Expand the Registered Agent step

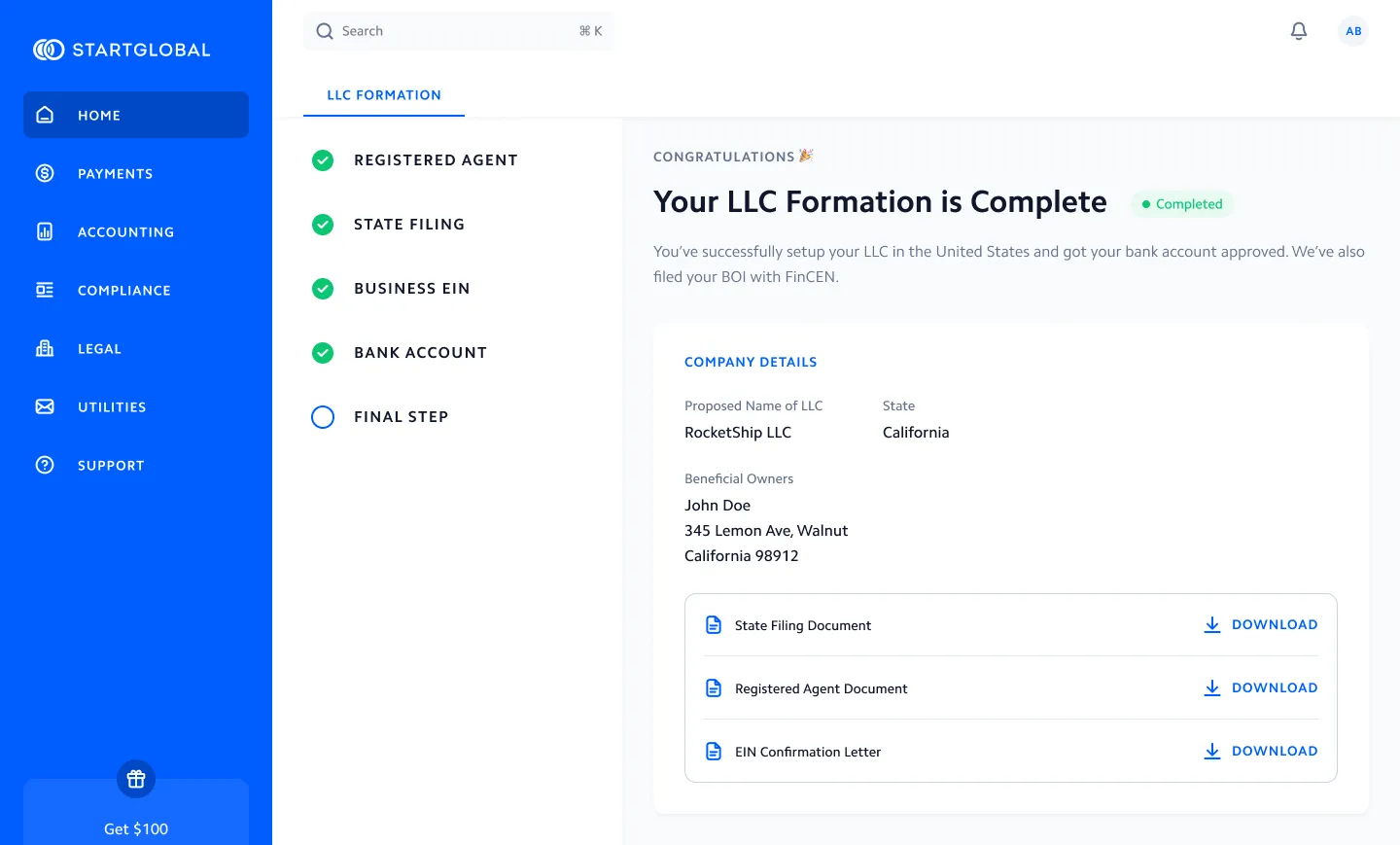pos(436,159)
